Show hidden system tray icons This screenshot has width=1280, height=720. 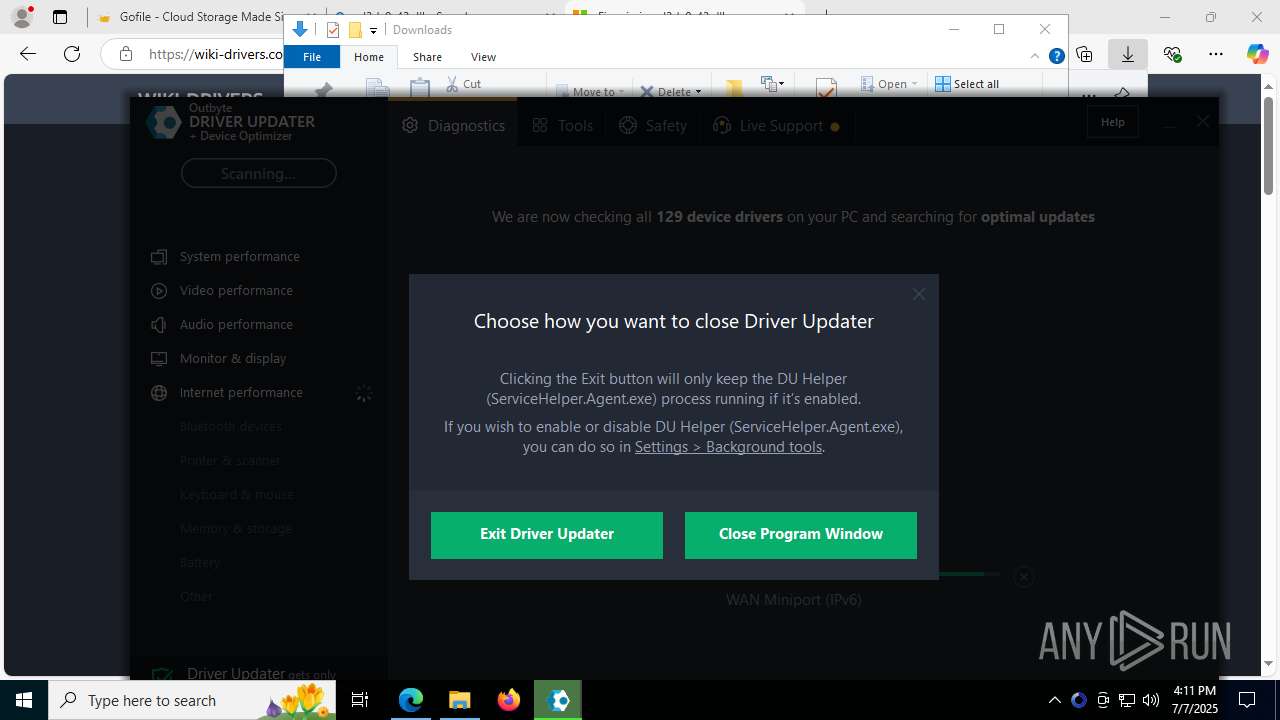(x=1054, y=700)
